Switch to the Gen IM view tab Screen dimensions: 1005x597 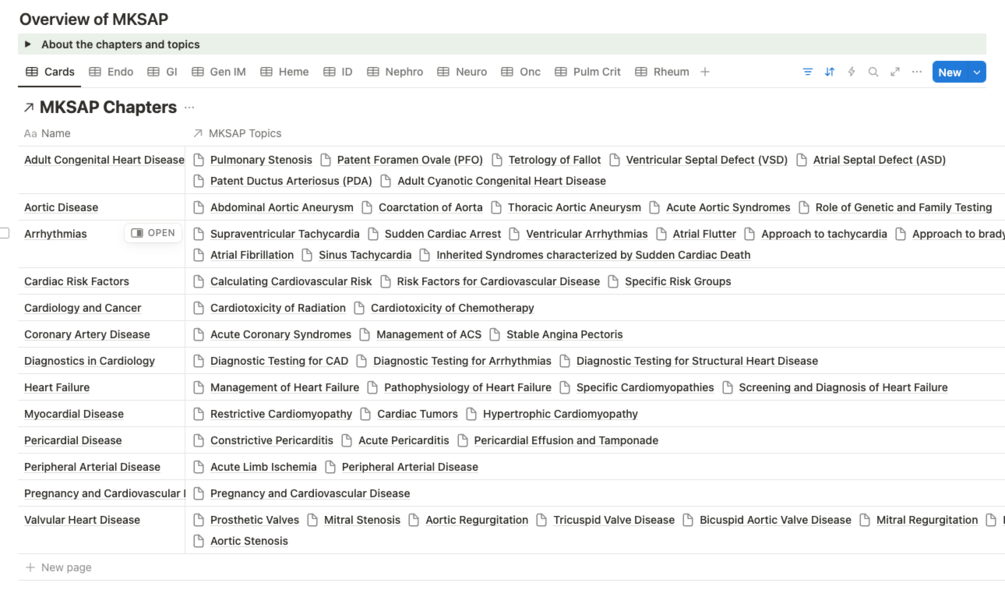[x=219, y=72]
